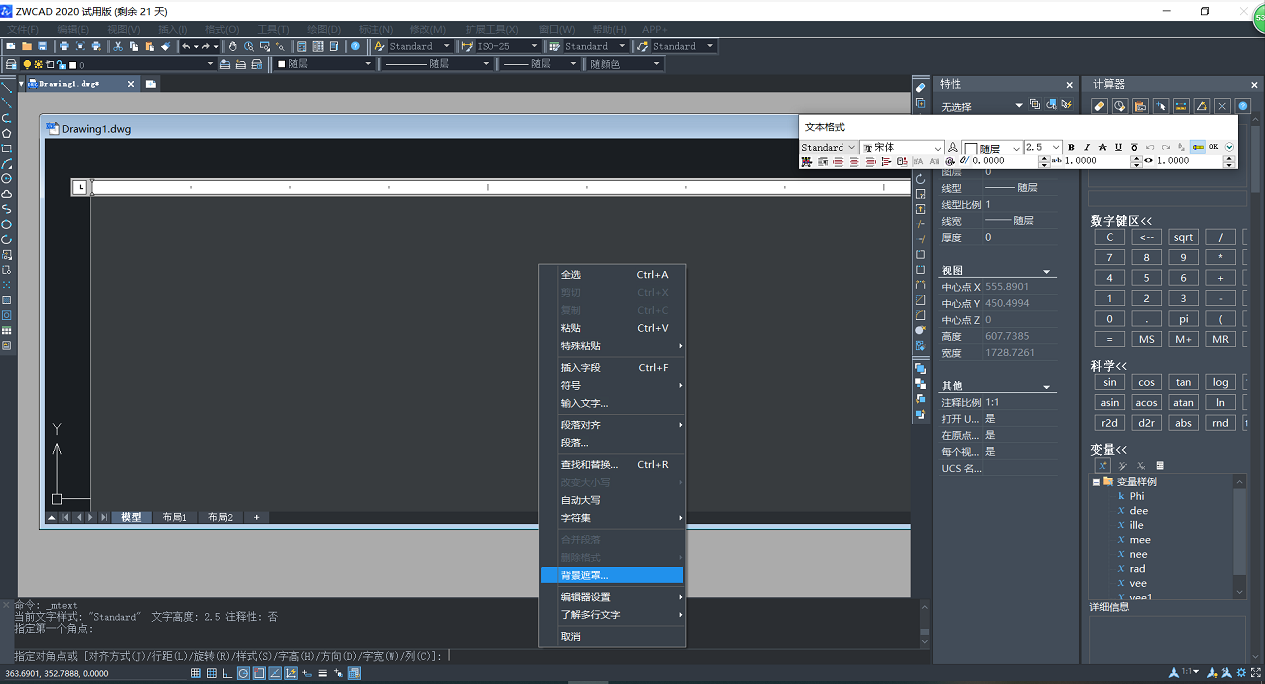Viewport: 1265px width, 684px height.
Task: Click OK in the text format toolbar
Action: [x=1214, y=147]
